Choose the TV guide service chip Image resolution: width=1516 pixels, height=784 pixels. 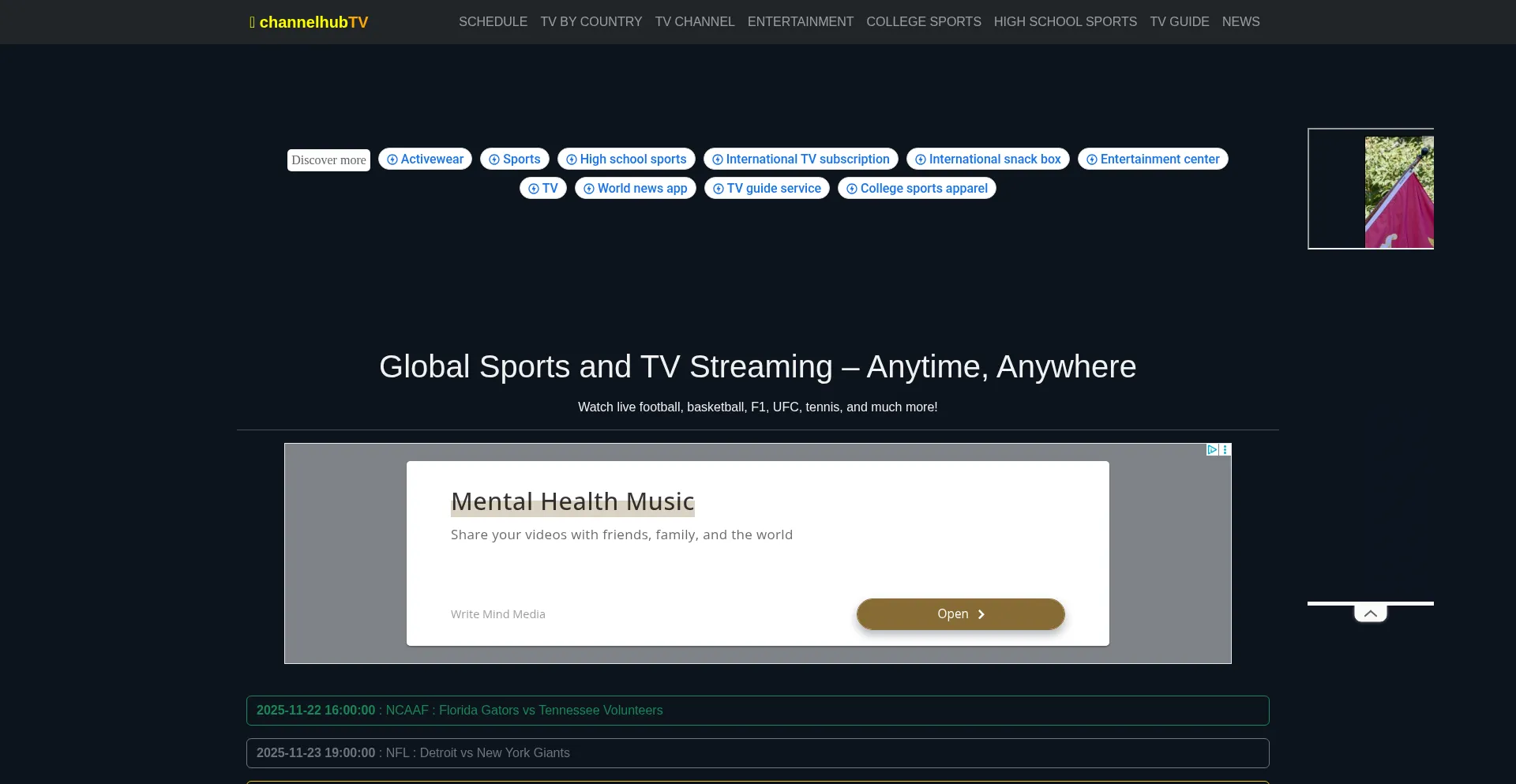click(x=766, y=189)
